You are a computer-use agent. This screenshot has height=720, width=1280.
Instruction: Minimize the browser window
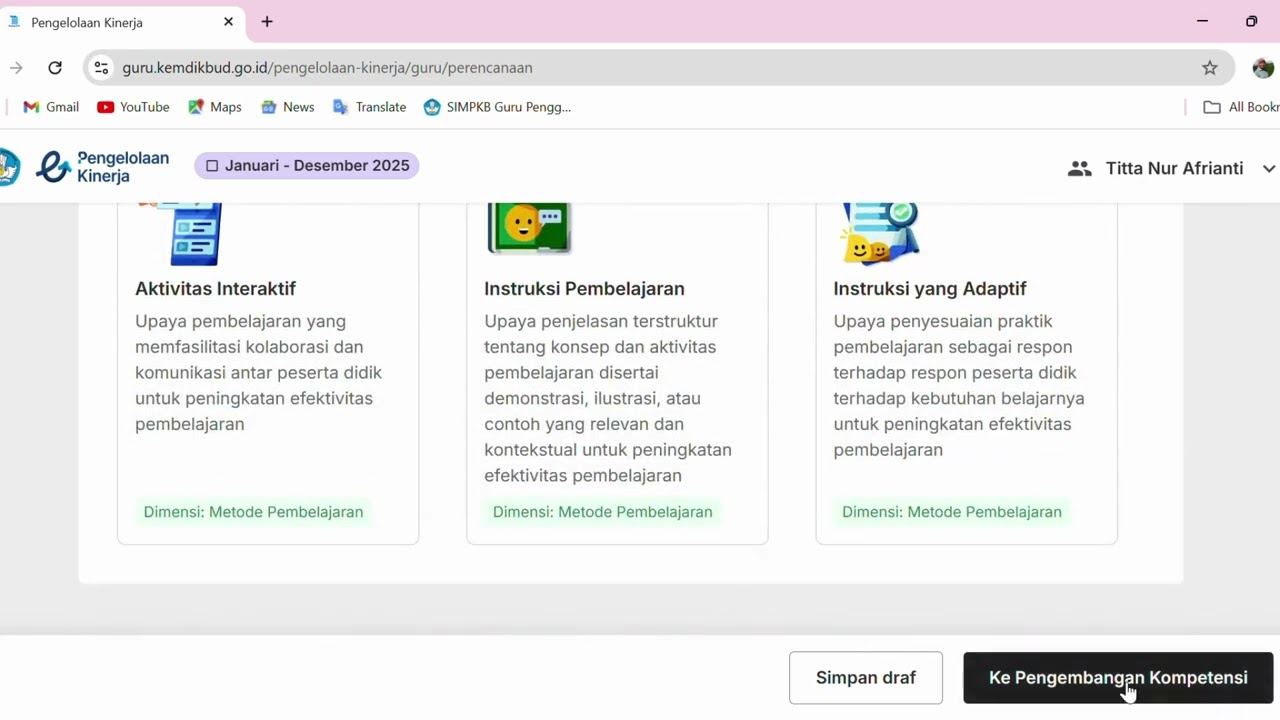1202,21
